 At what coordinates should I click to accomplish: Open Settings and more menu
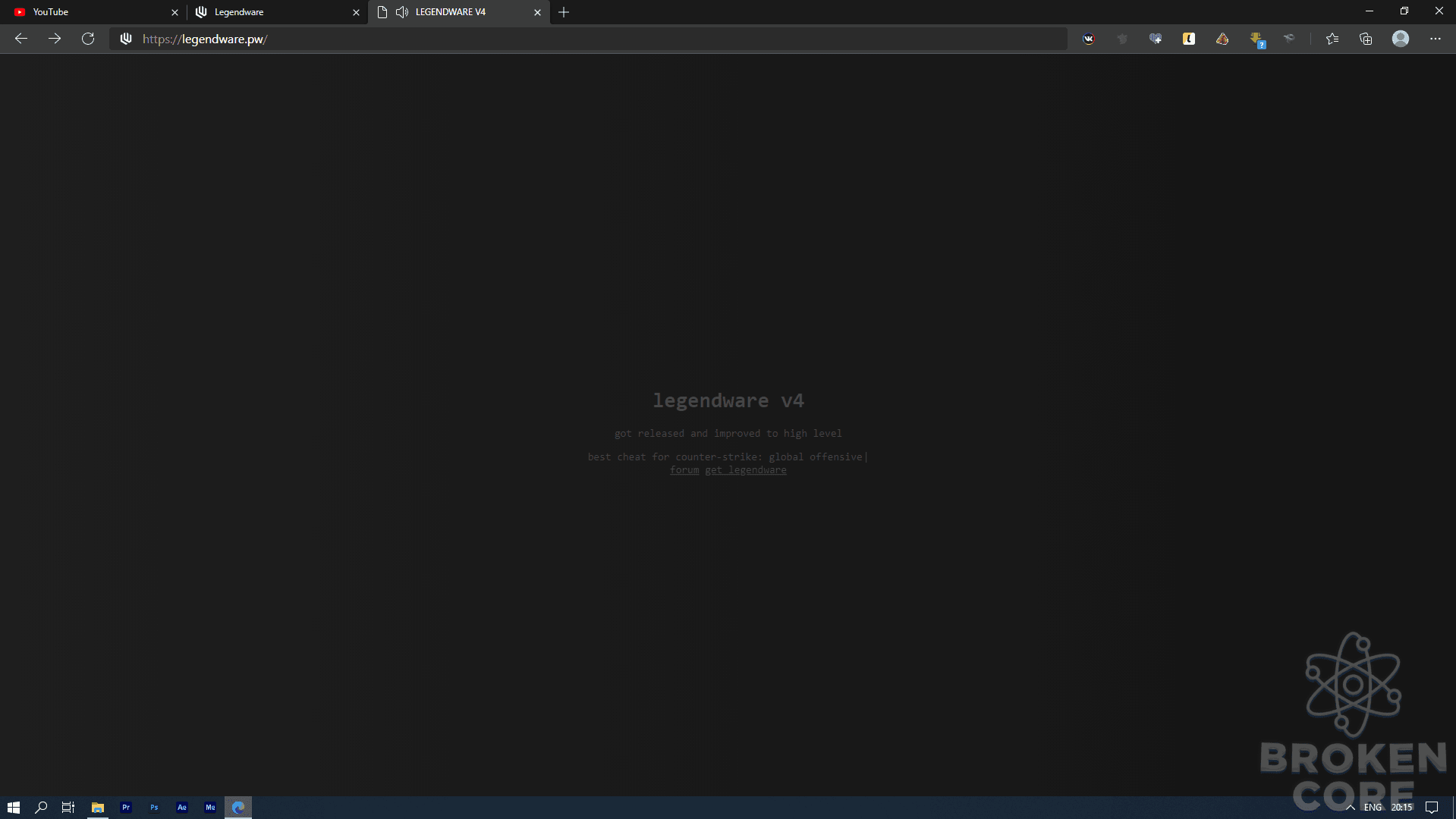tap(1436, 39)
